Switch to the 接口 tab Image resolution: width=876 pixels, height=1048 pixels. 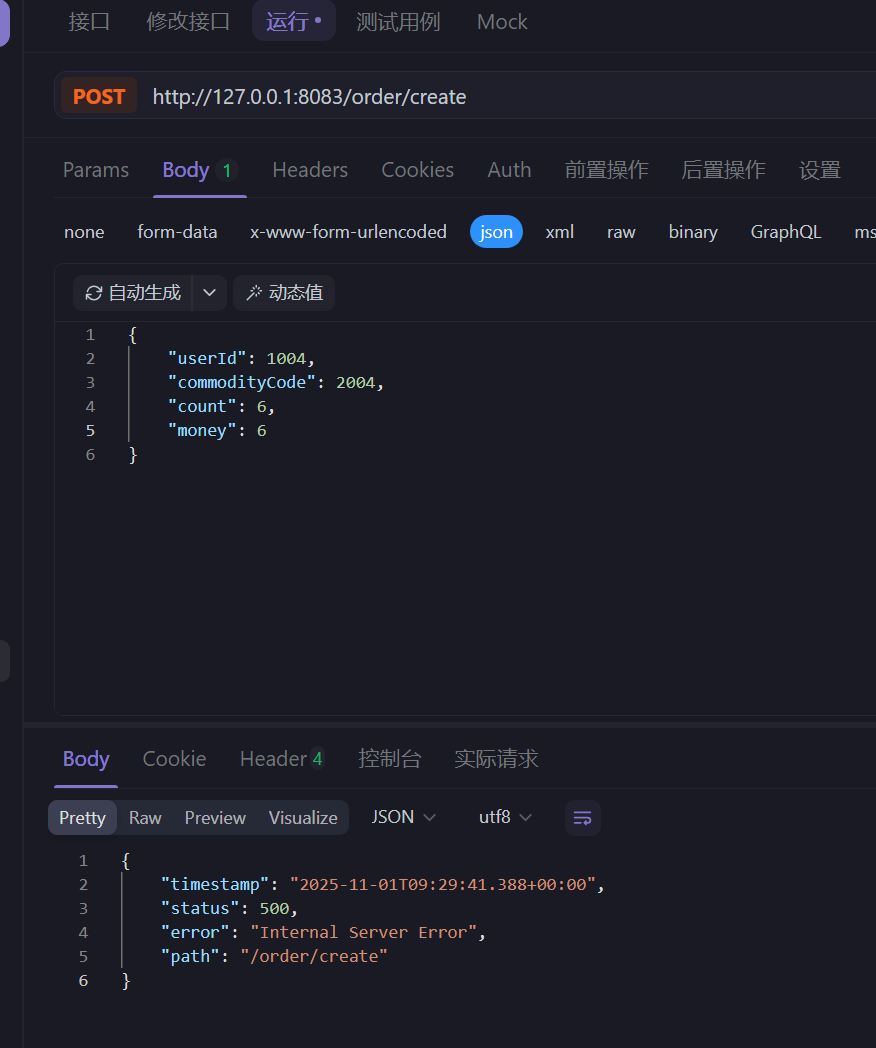click(x=89, y=21)
